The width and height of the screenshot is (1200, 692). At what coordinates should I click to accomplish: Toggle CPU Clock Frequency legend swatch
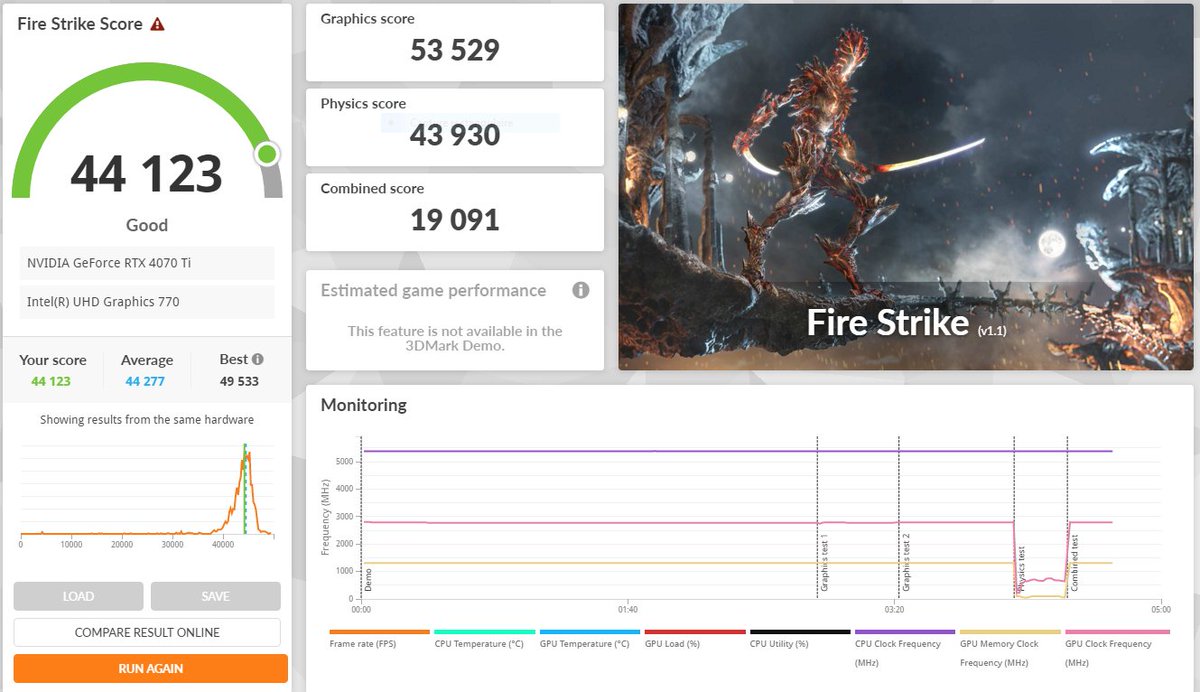coord(905,632)
